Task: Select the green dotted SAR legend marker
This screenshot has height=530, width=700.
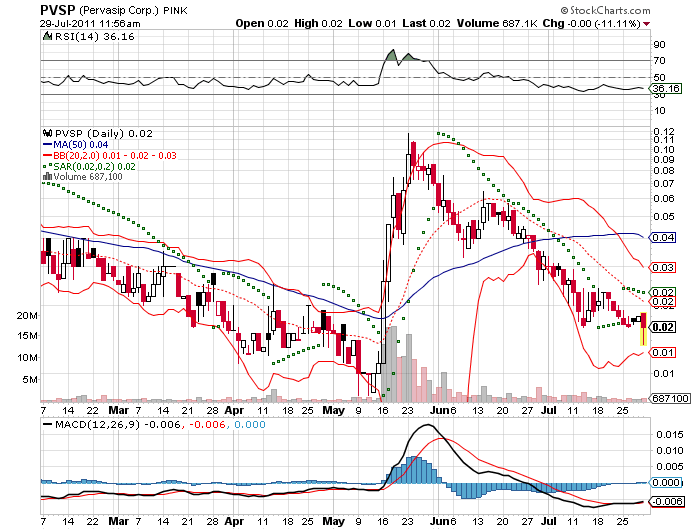Action: [47, 166]
